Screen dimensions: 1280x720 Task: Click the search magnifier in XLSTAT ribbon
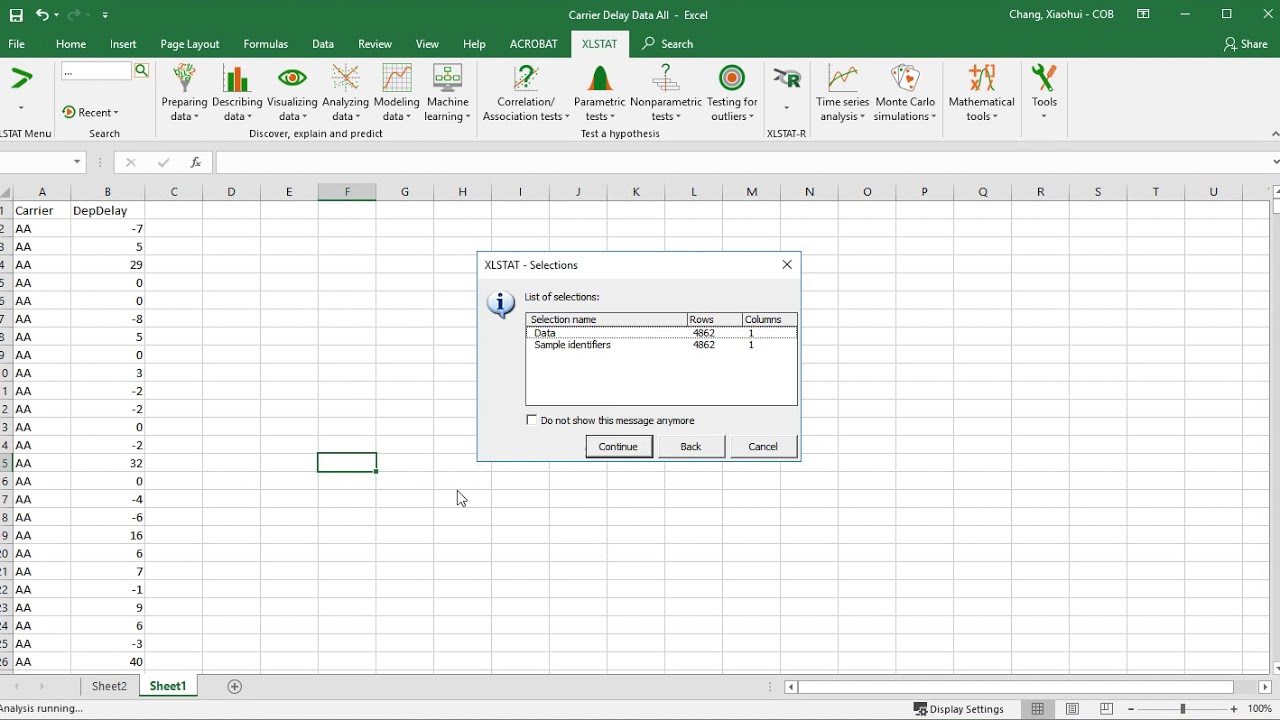141,71
